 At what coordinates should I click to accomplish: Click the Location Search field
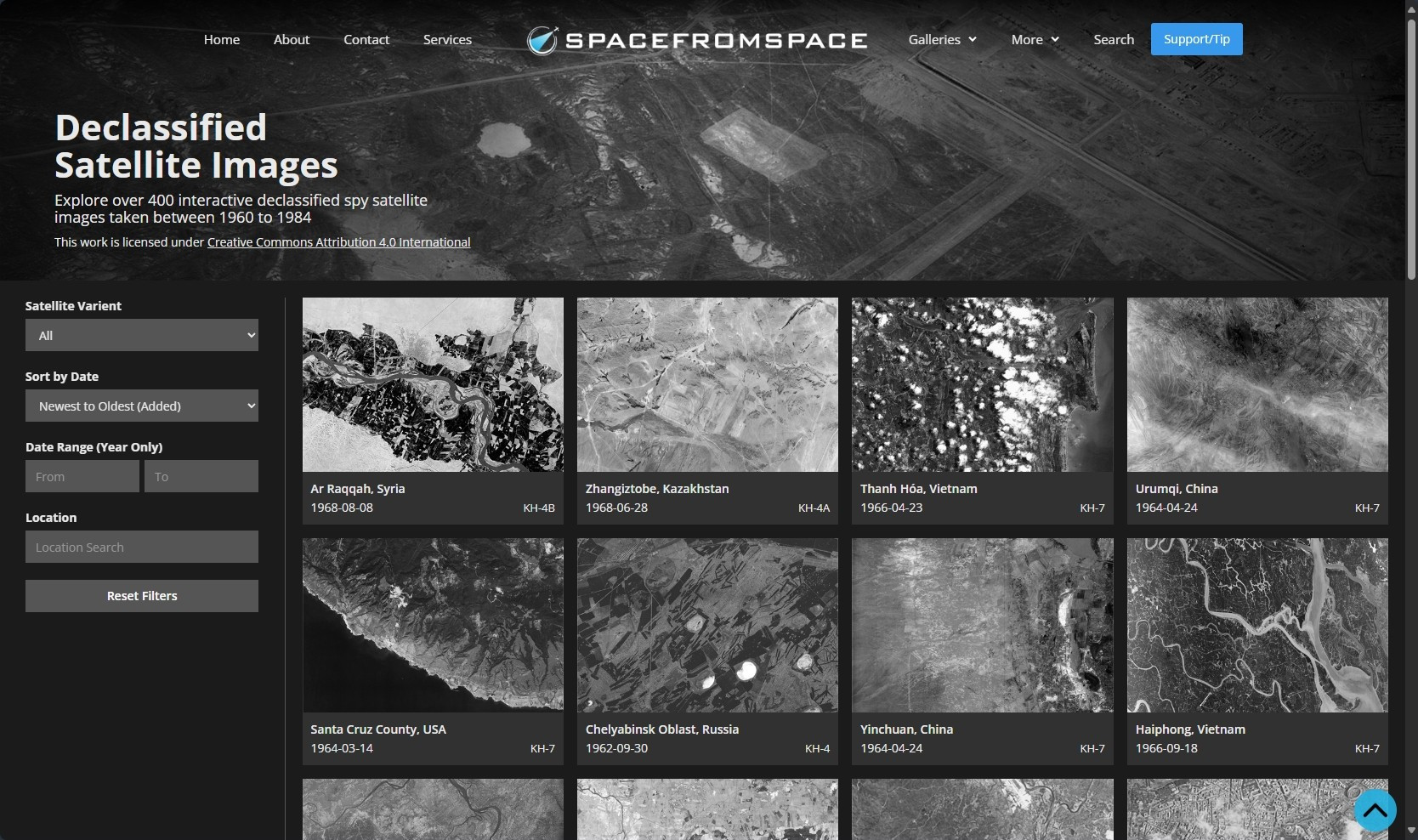142,547
